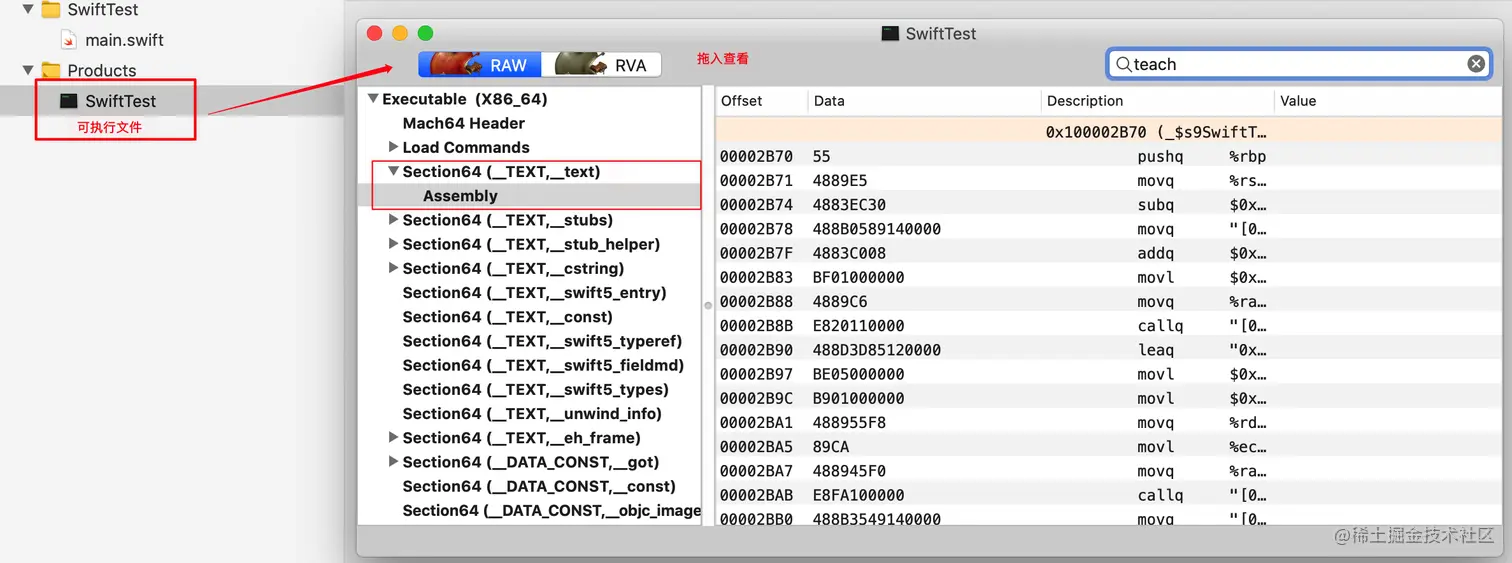Click the terminal icon in window title
Image resolution: width=1512 pixels, height=563 pixels.
890,33
